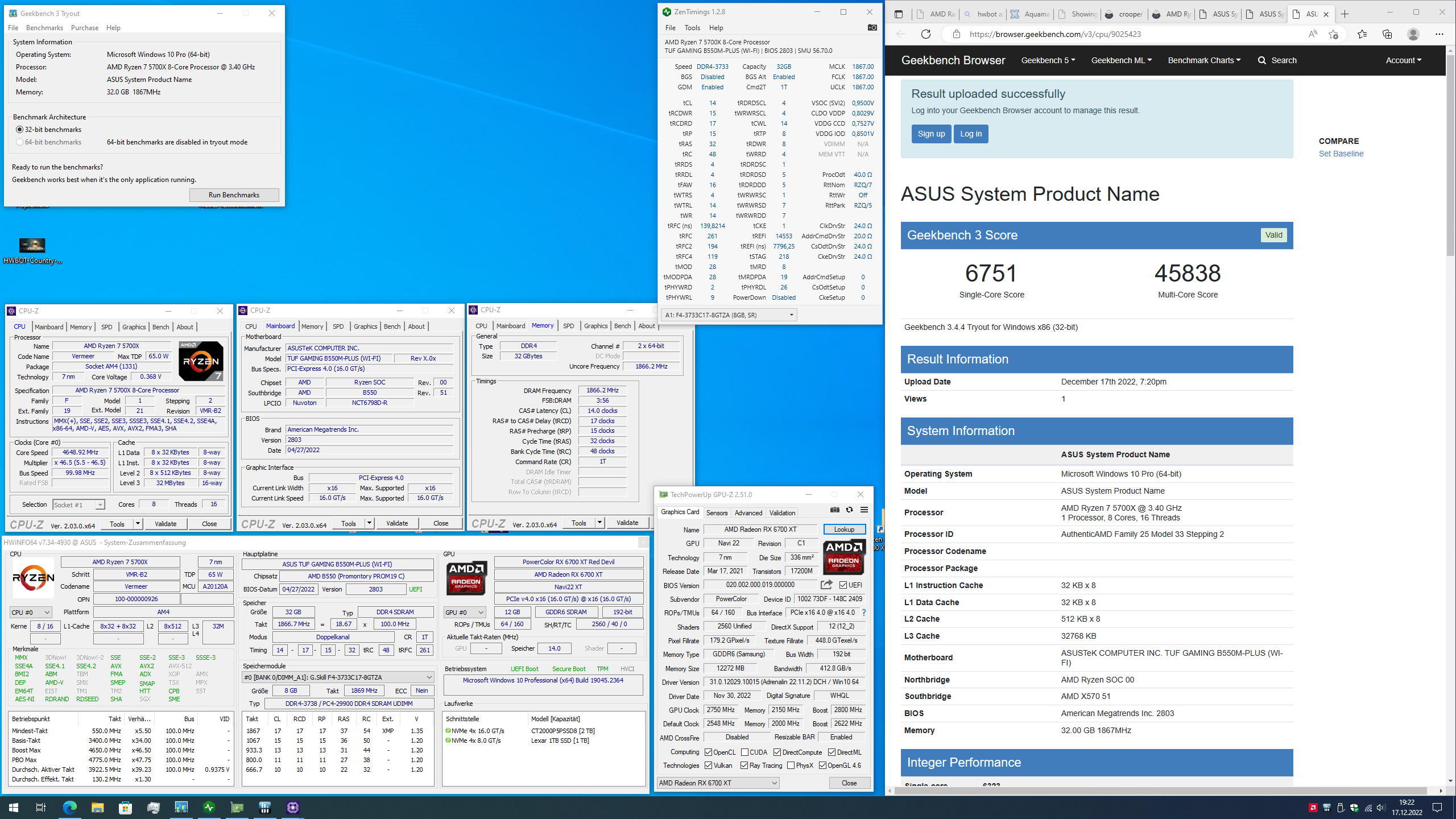This screenshot has height=819, width=1456.
Task: Toggle the OpenCL checkbox in GPU-Z
Action: point(708,752)
